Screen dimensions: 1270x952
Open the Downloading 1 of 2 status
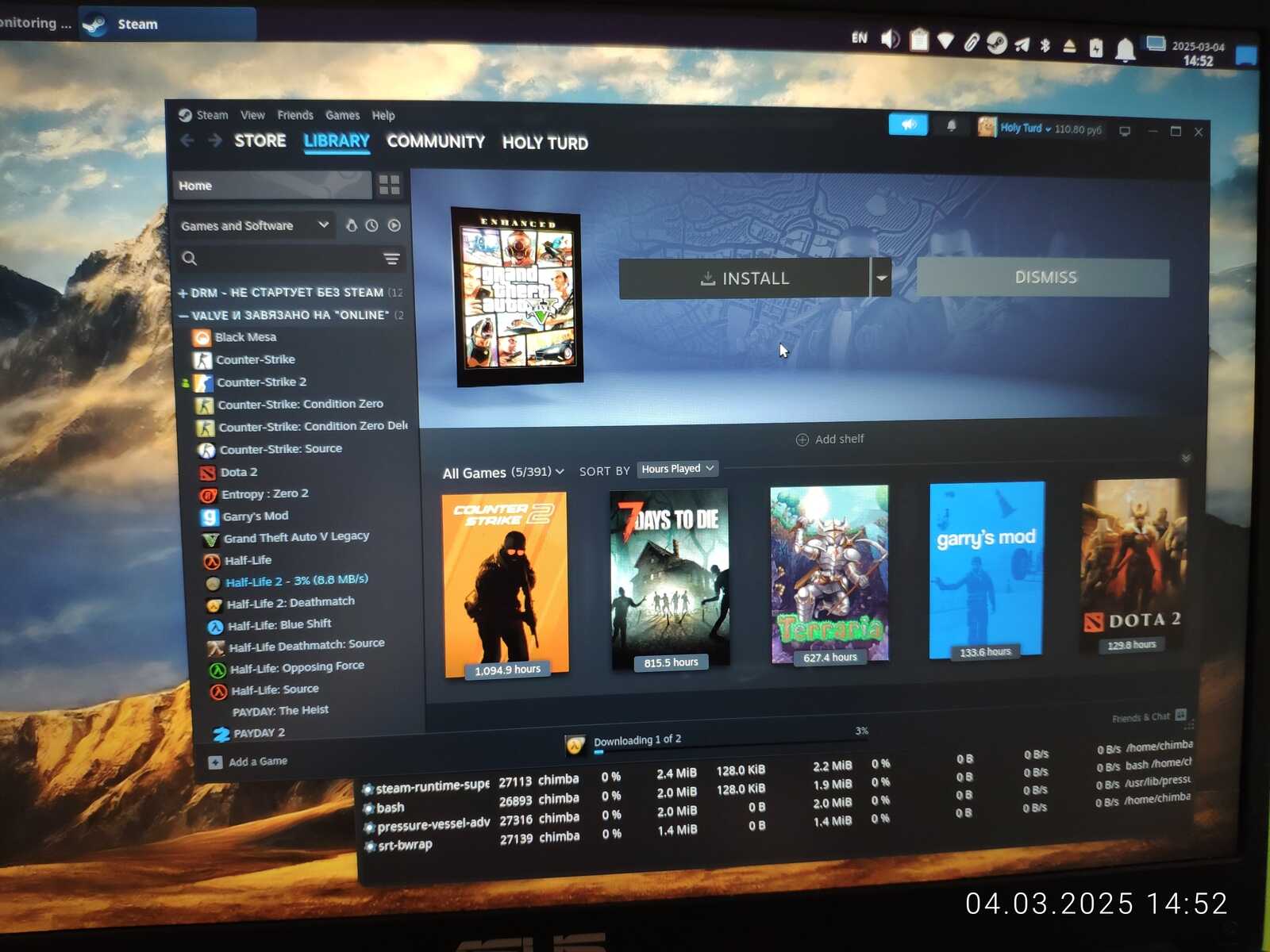637,740
